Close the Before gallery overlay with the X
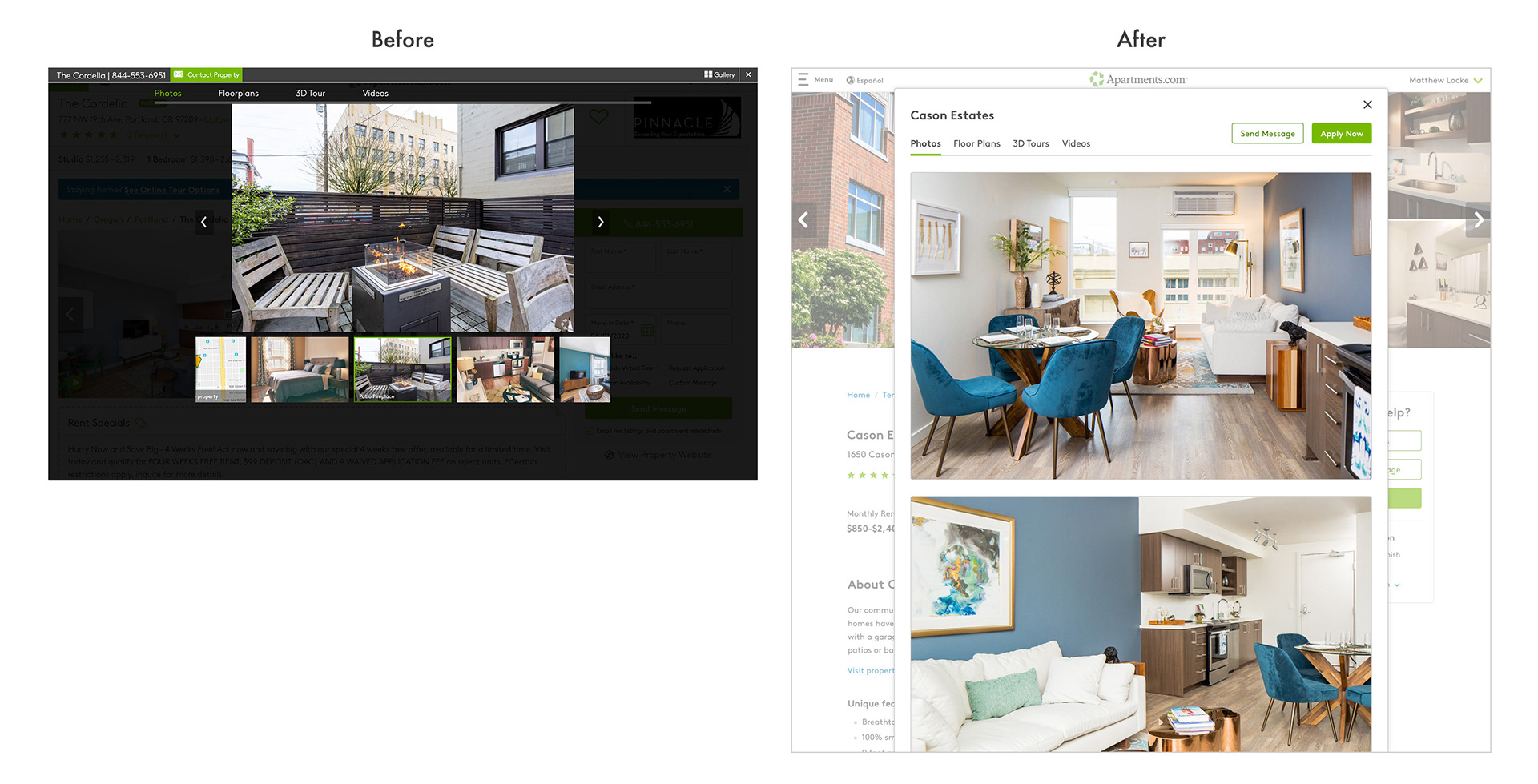 click(x=748, y=74)
